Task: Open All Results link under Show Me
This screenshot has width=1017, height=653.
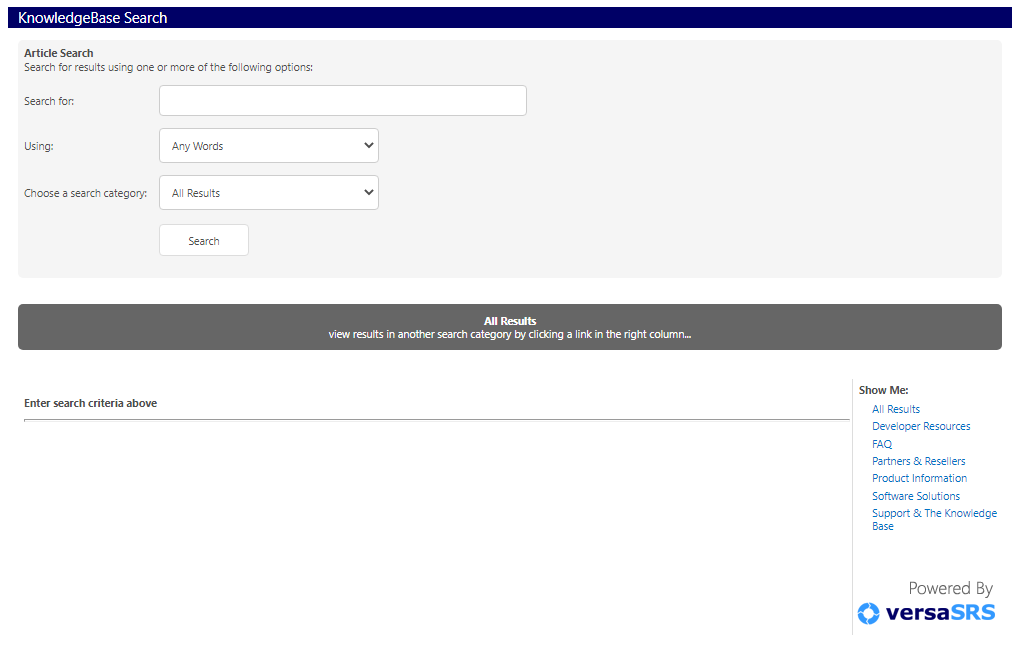Action: click(x=895, y=409)
